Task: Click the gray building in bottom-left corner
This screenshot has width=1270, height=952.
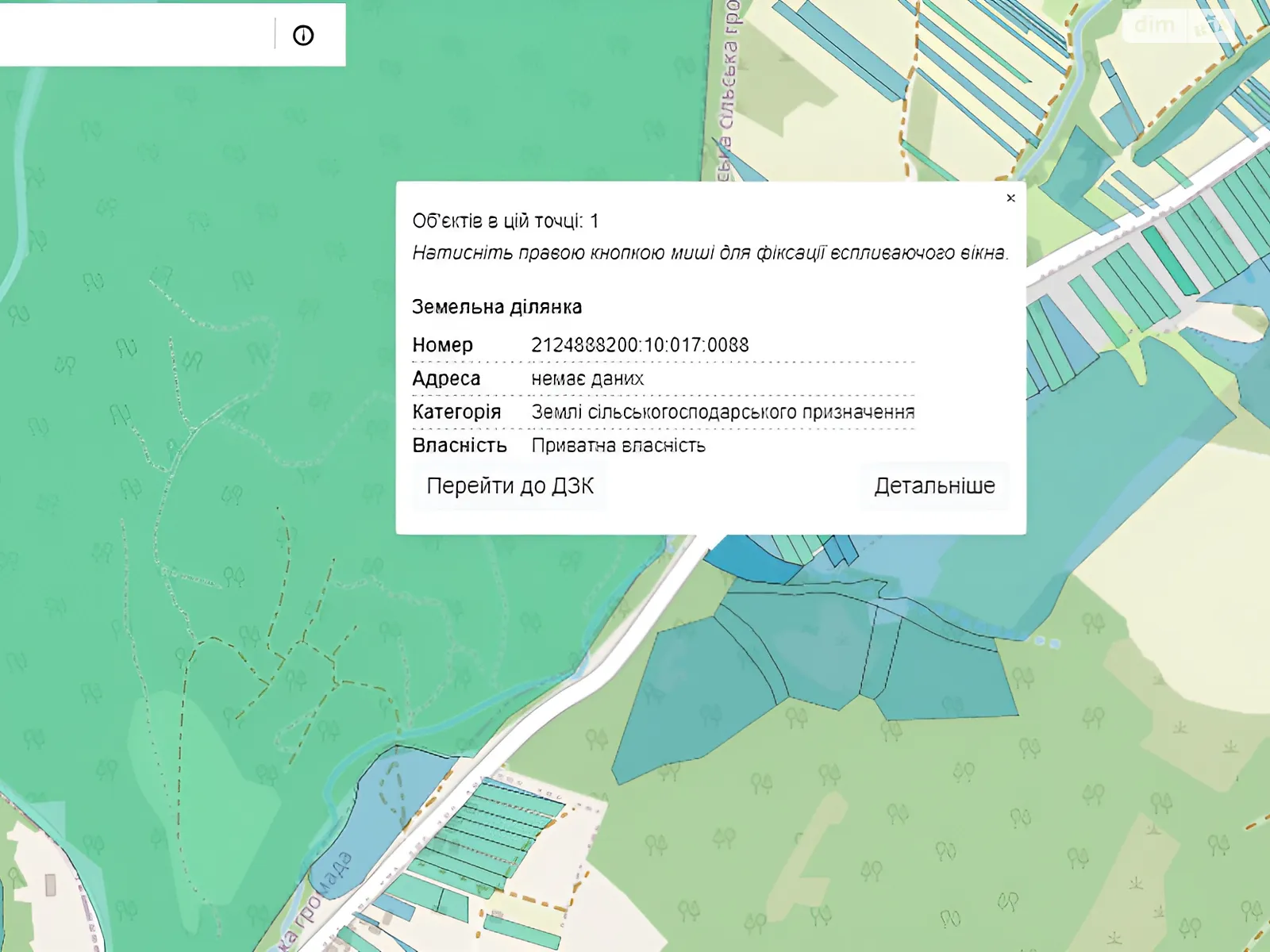Action: [x=51, y=885]
